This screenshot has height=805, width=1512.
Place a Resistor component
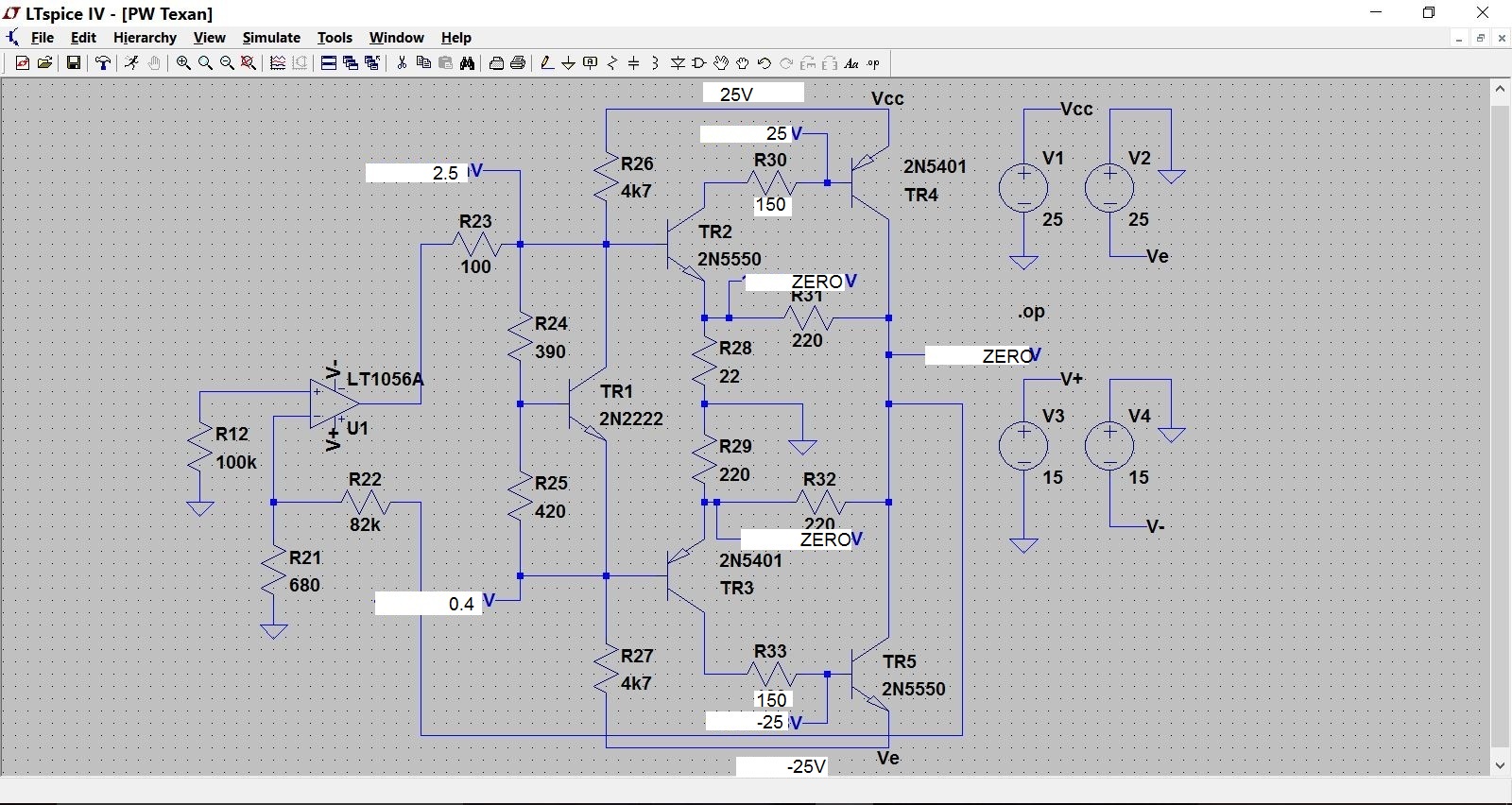[612, 63]
